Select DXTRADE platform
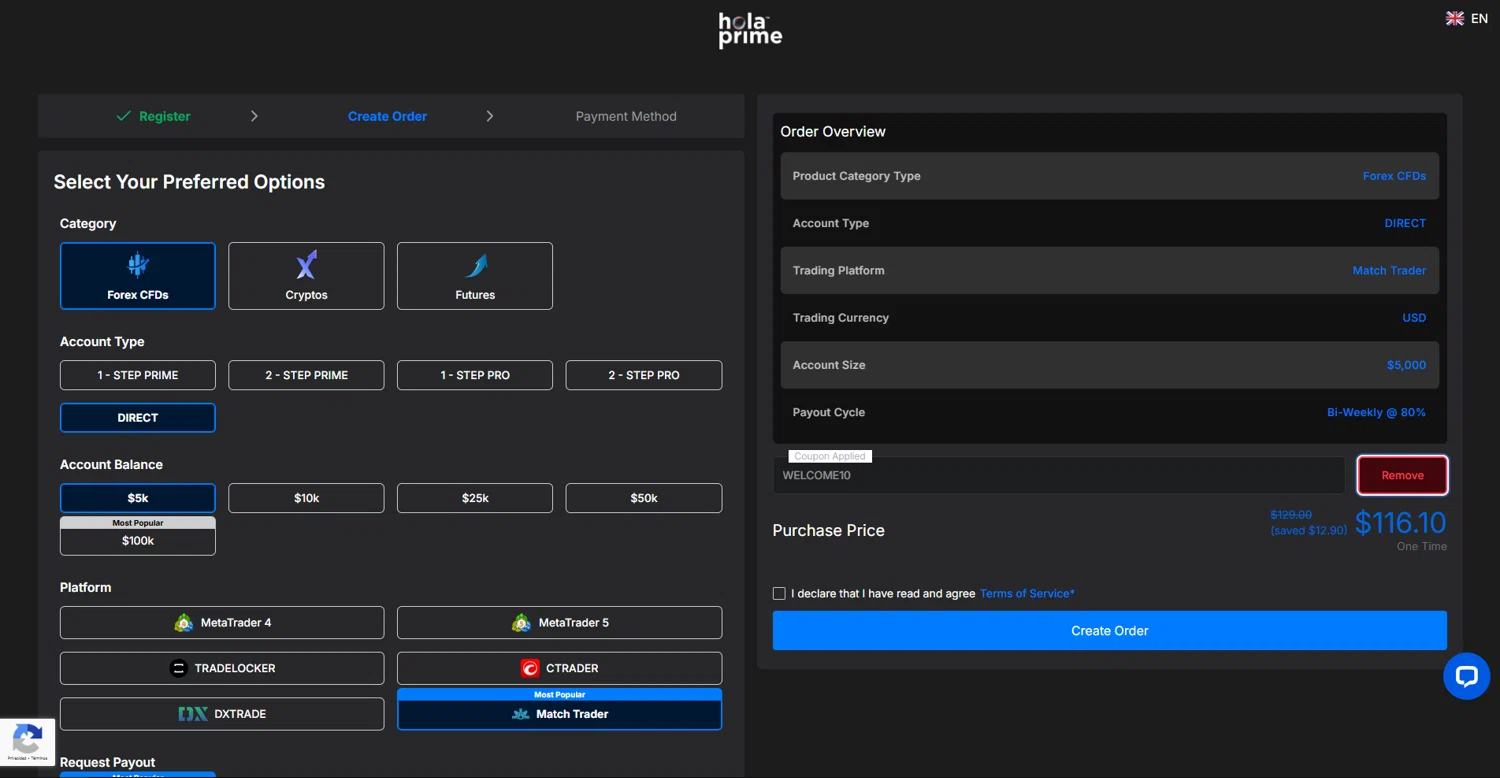 [x=222, y=714]
